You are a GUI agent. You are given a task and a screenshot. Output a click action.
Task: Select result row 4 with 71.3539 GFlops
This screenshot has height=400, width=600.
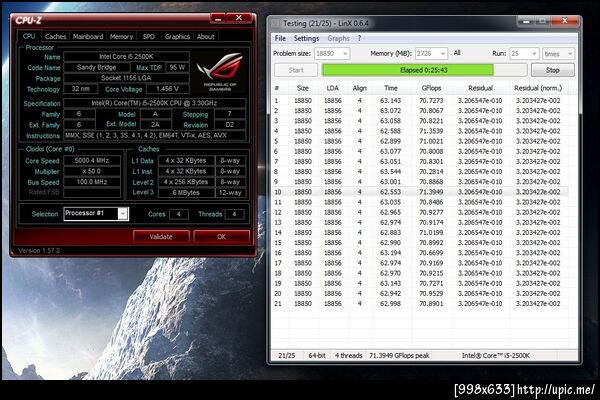420,131
